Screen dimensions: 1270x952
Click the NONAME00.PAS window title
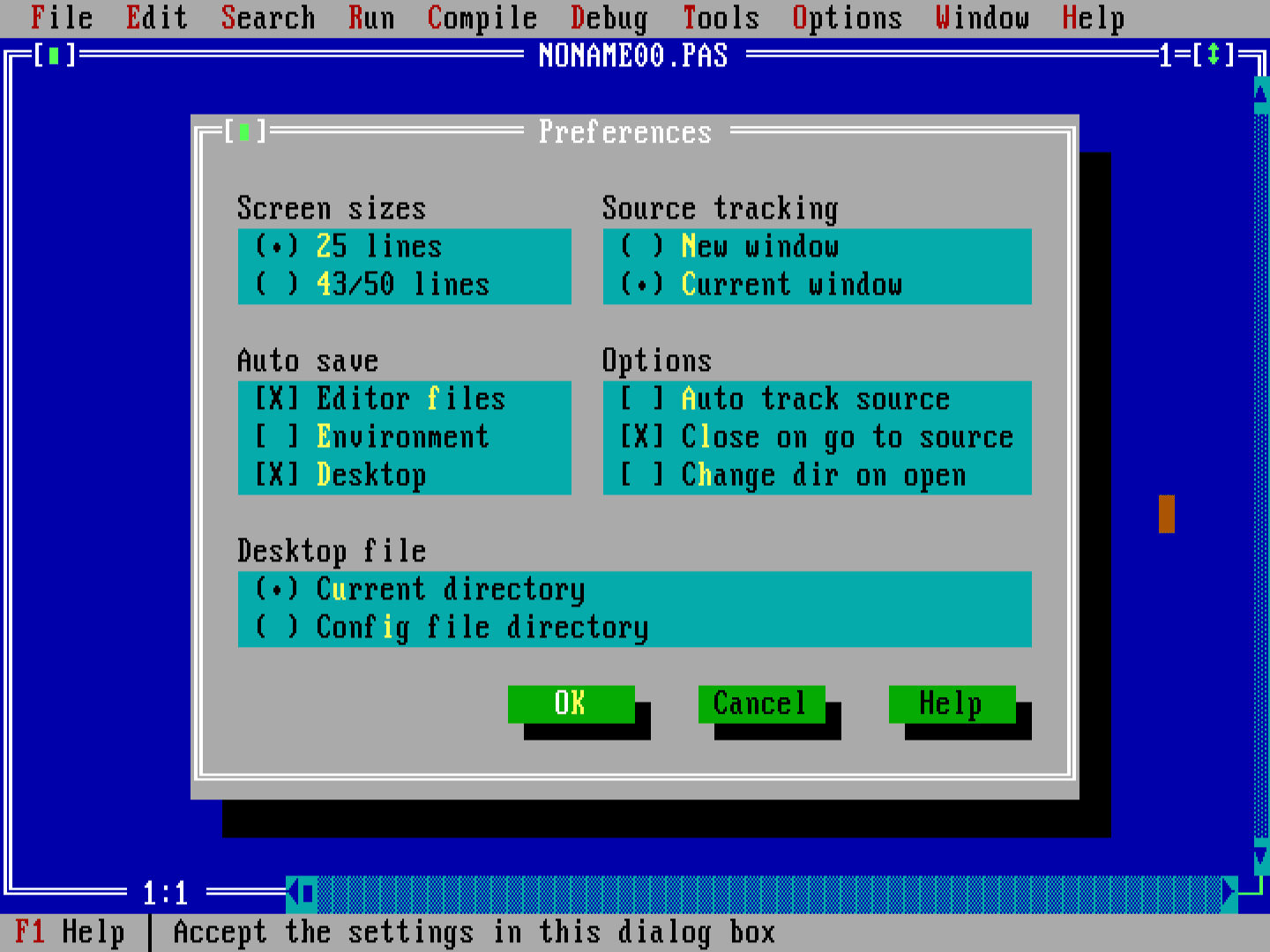[x=633, y=56]
